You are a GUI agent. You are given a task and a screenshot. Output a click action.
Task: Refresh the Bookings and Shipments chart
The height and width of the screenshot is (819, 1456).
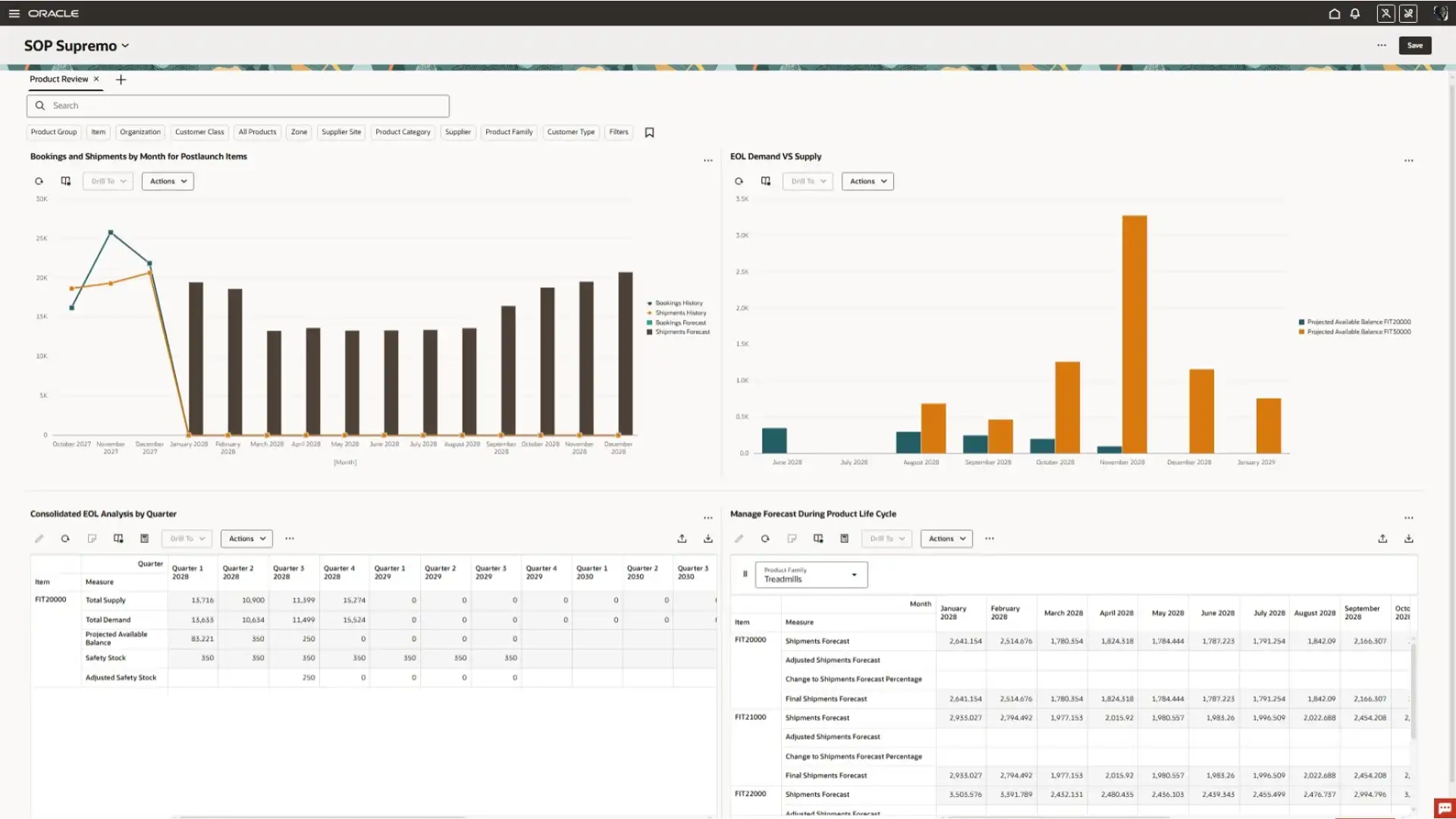pyautogui.click(x=39, y=181)
